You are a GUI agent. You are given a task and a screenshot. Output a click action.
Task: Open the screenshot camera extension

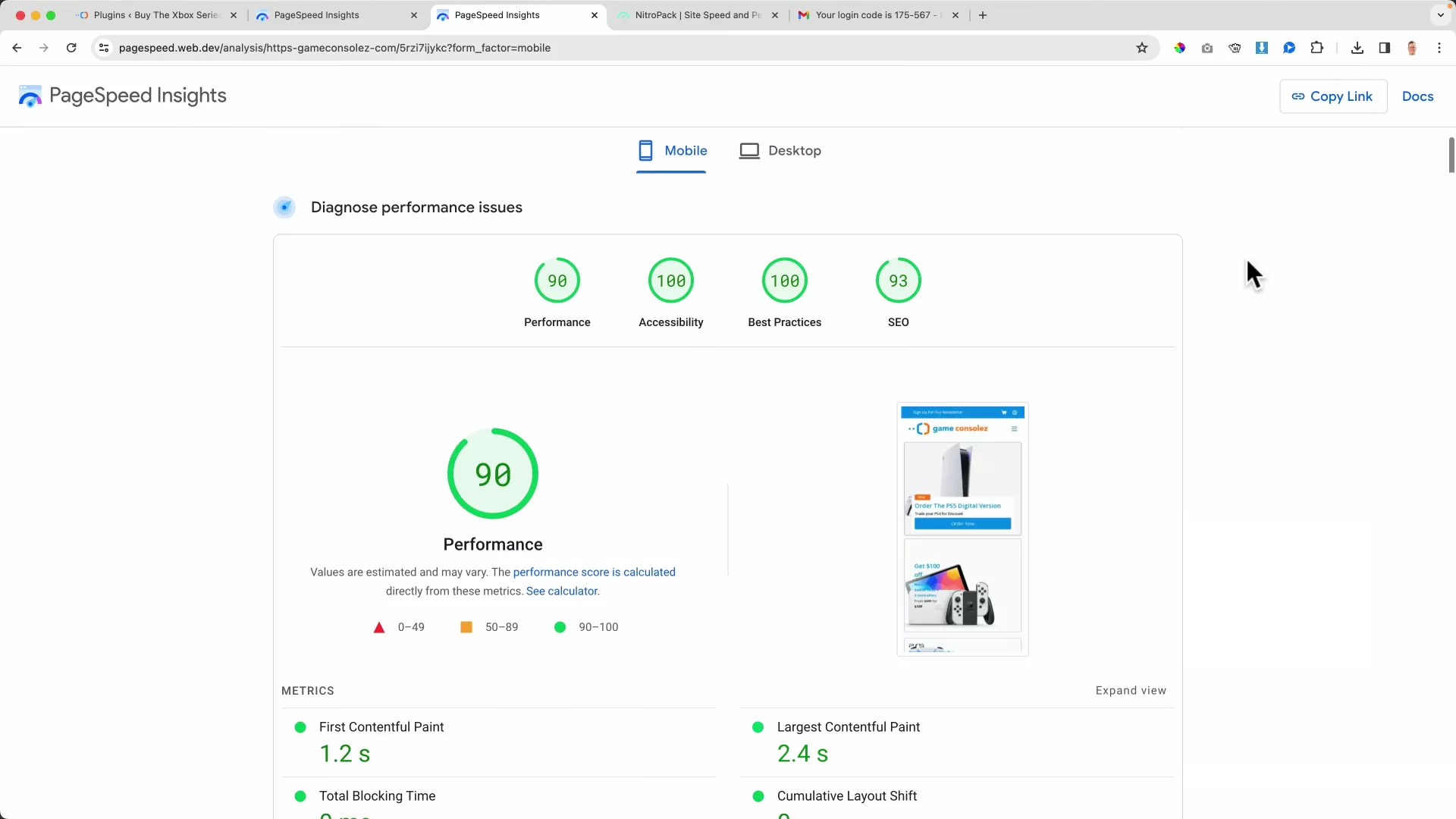1207,48
